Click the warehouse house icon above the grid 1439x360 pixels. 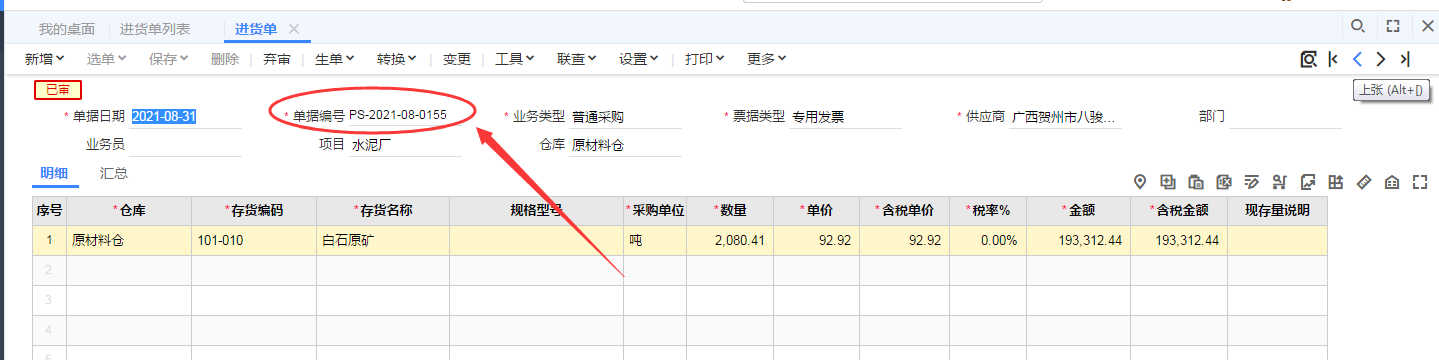1391,182
